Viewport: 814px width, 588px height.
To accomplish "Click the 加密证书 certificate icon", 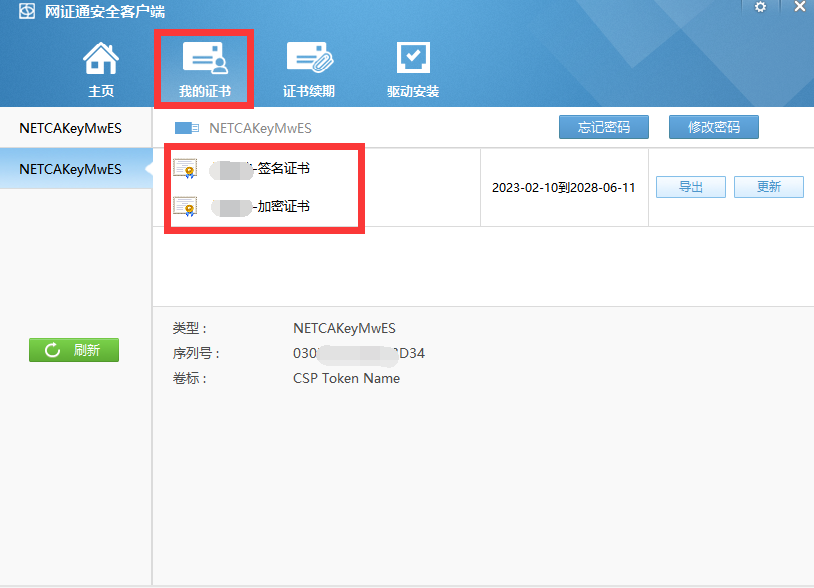I will tap(185, 206).
